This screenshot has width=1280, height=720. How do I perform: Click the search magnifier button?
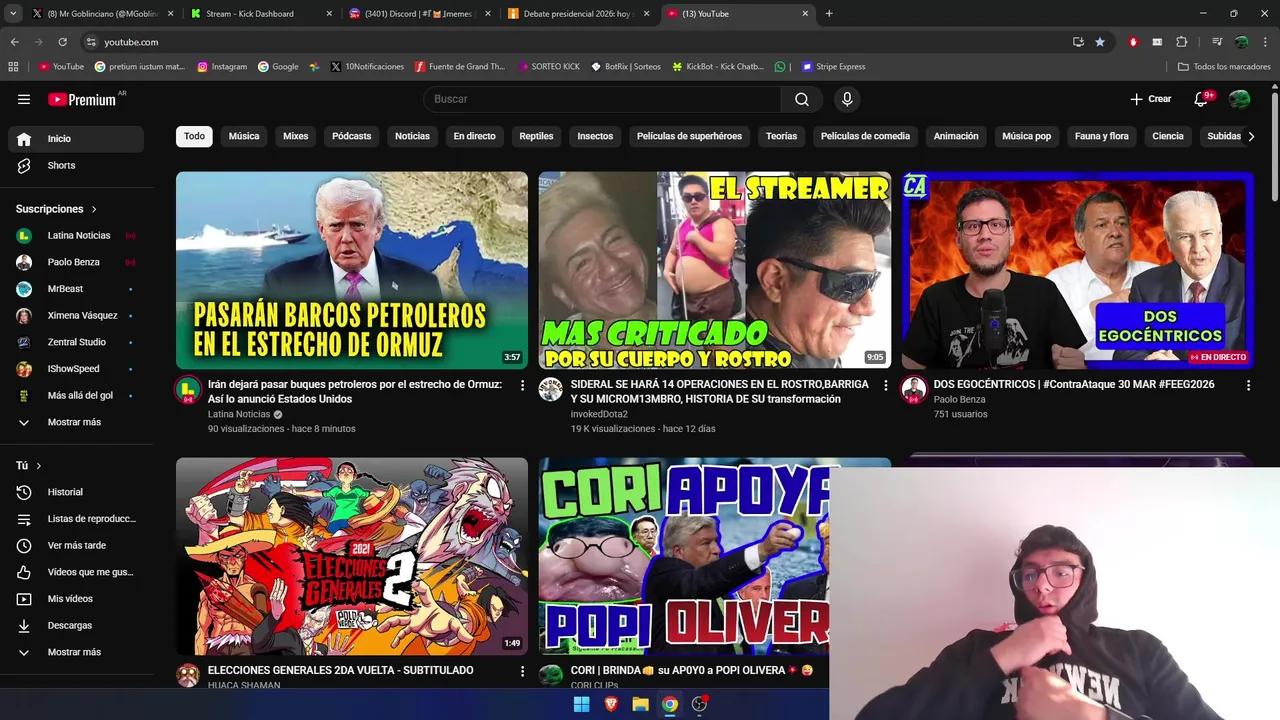pyautogui.click(x=802, y=99)
